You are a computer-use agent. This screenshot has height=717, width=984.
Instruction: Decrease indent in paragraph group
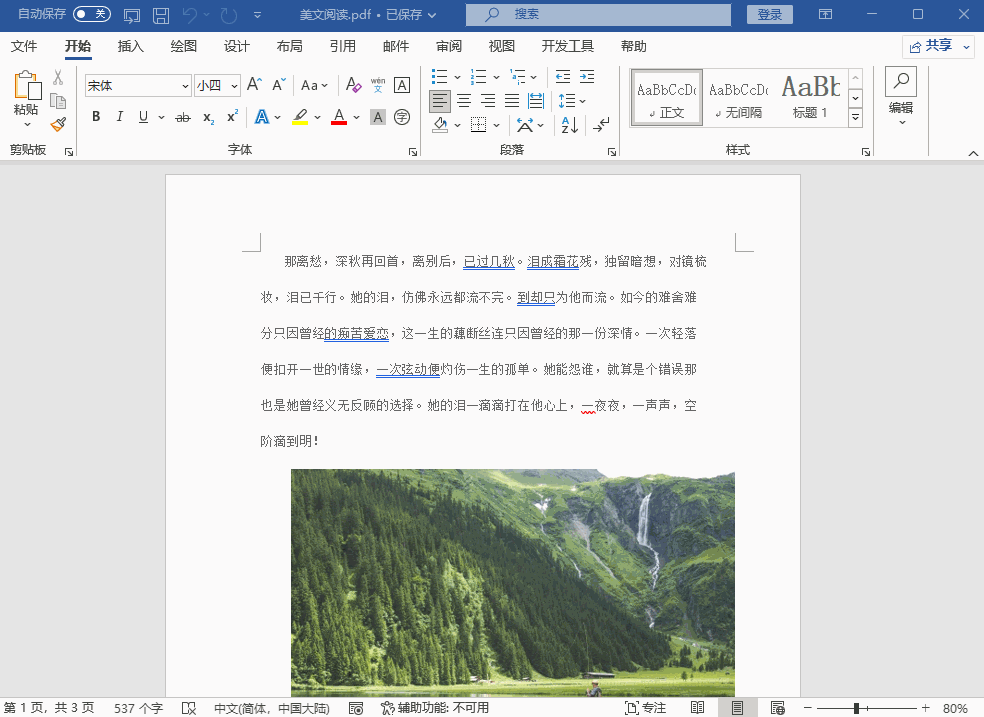563,77
